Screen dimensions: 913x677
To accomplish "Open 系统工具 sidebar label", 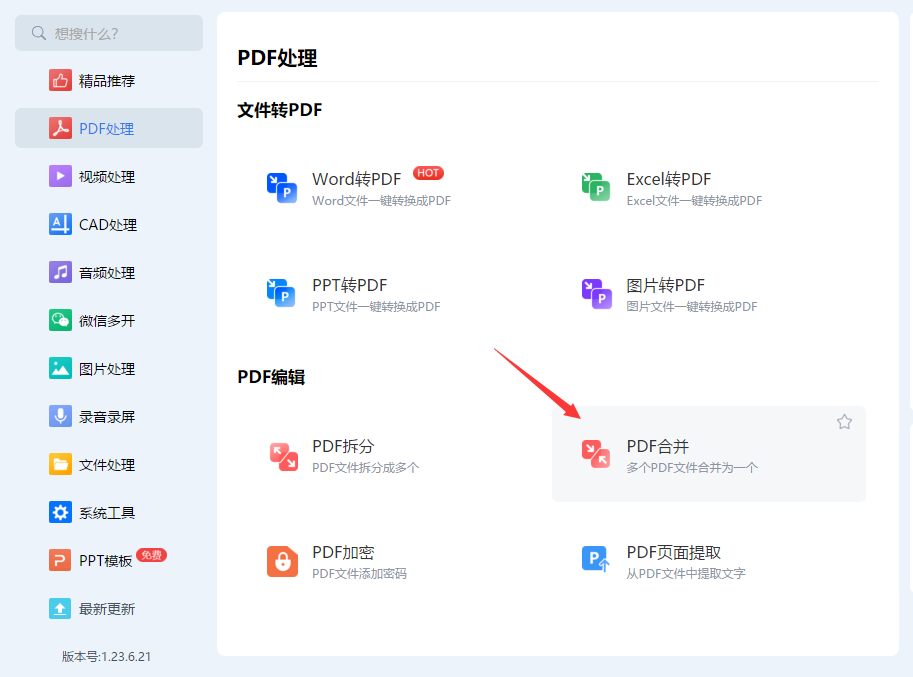I will pyautogui.click(x=107, y=513).
